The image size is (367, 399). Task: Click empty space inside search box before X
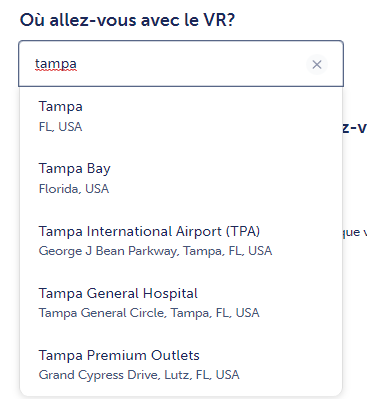190,64
